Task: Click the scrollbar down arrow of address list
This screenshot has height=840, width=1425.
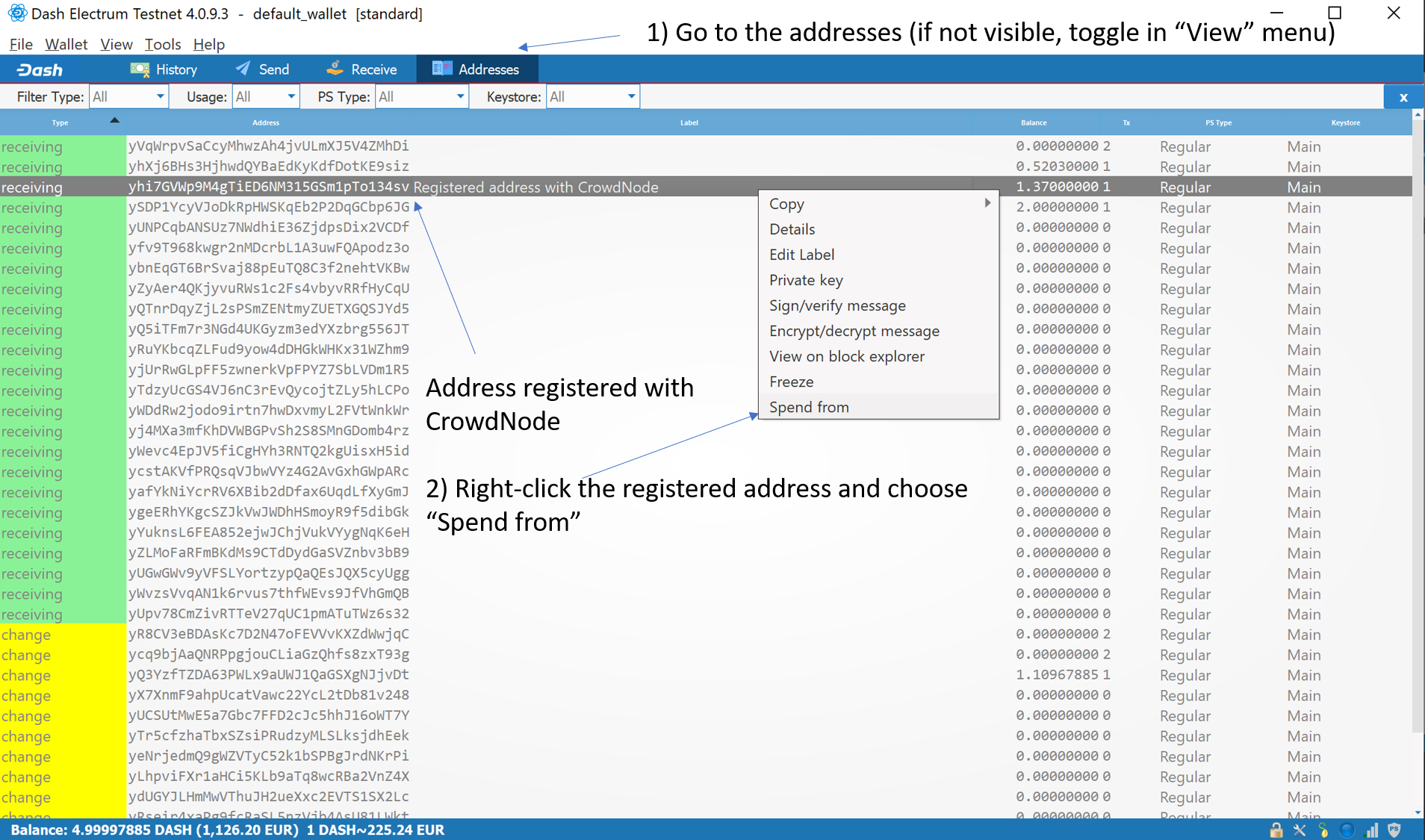Action: click(1418, 812)
